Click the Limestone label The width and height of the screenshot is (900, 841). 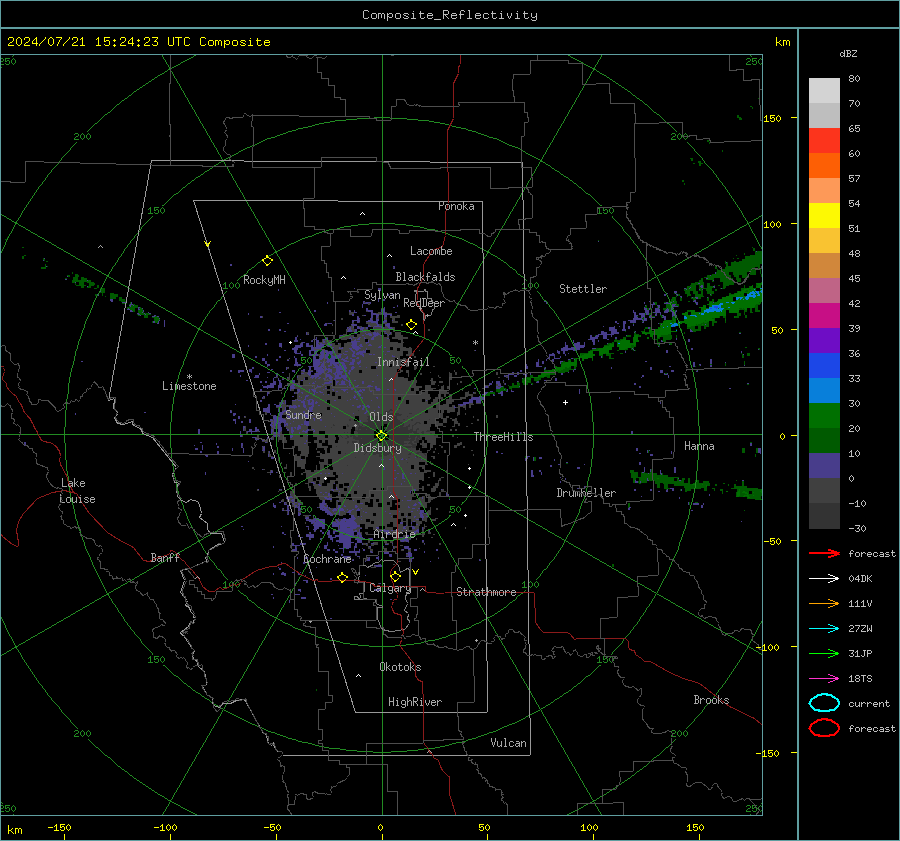click(x=189, y=386)
